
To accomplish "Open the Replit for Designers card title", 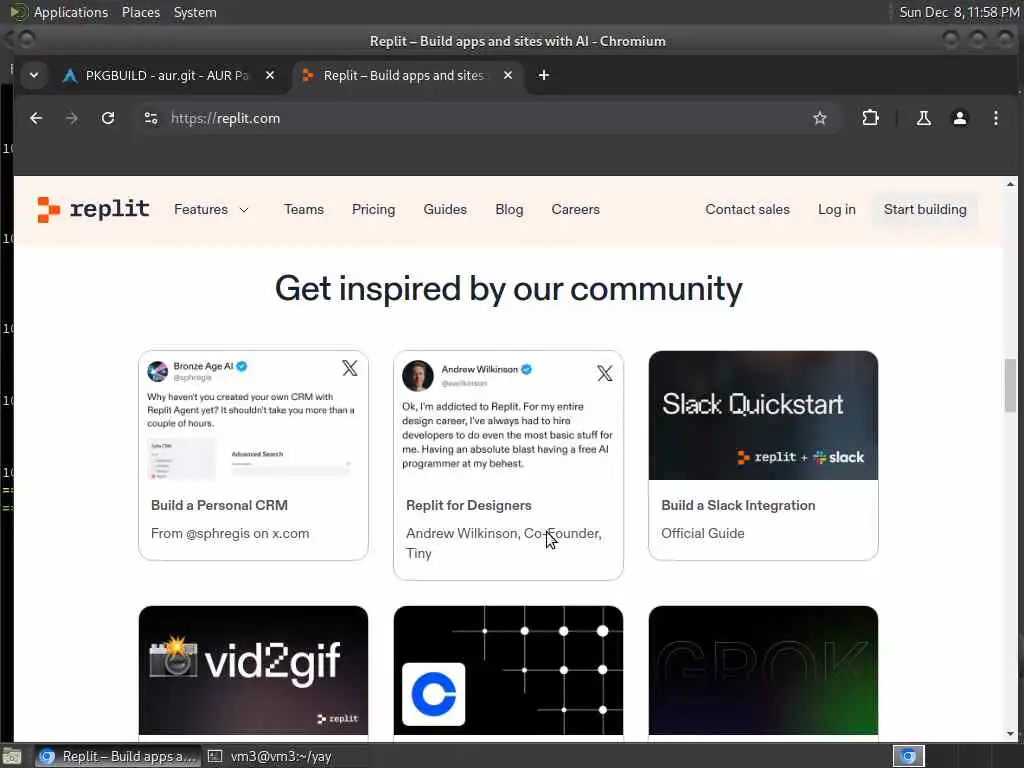I will click(468, 505).
